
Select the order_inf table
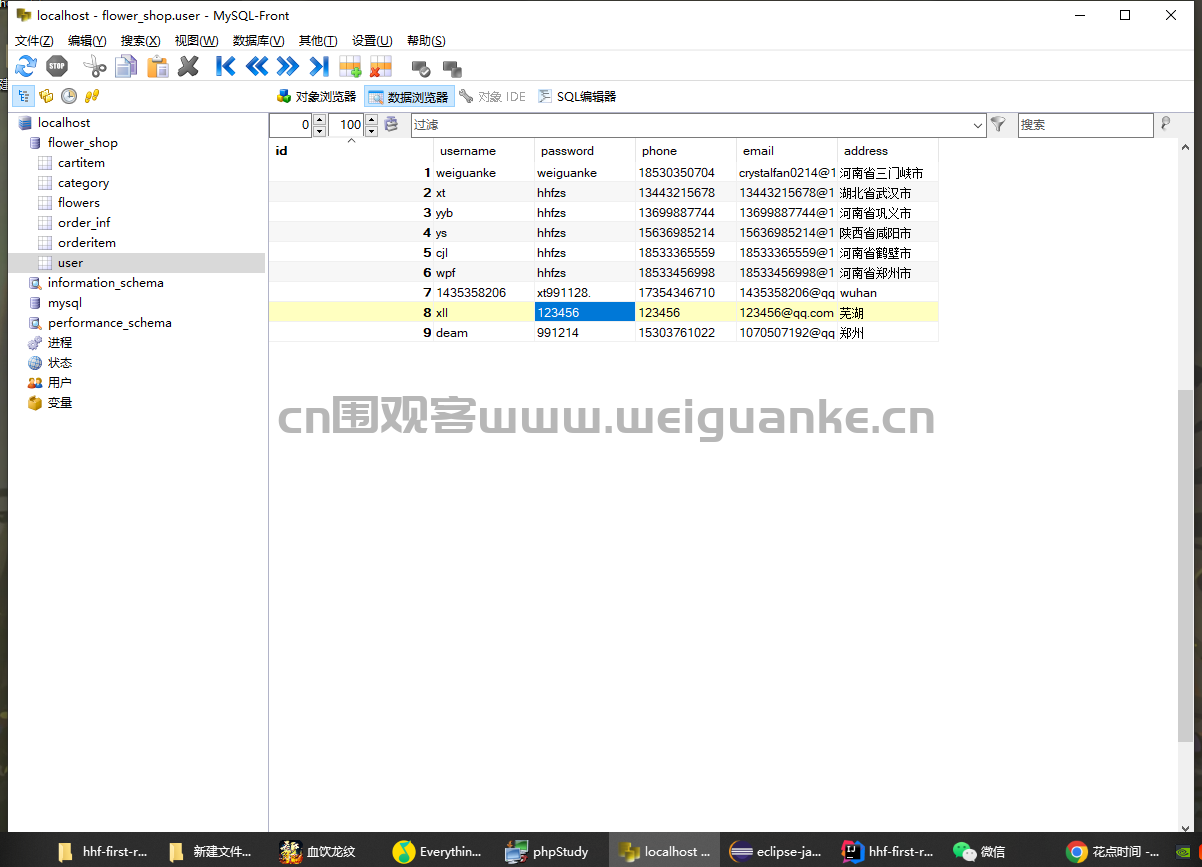[x=84, y=222]
